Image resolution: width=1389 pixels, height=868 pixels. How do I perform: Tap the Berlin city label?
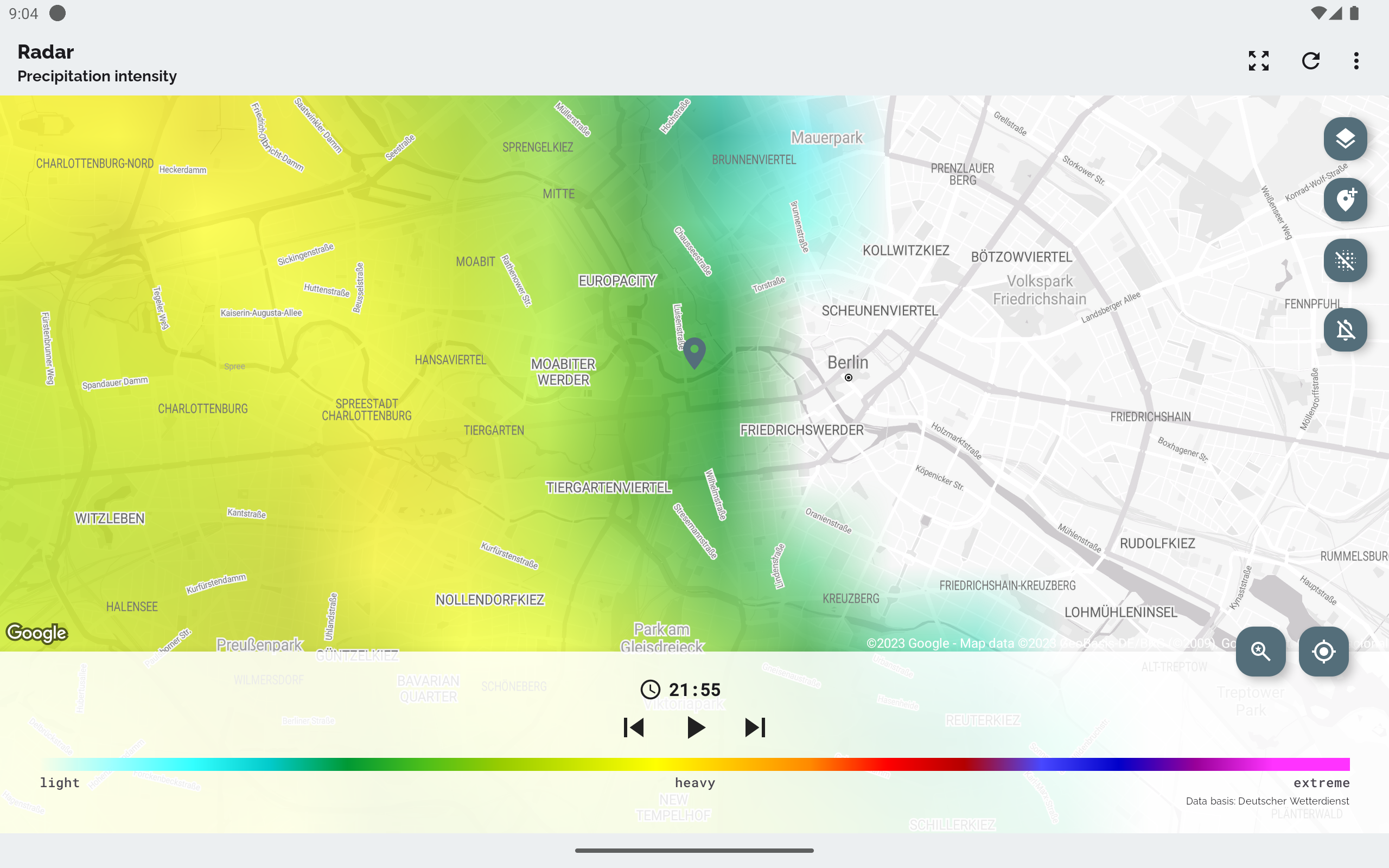(x=847, y=363)
